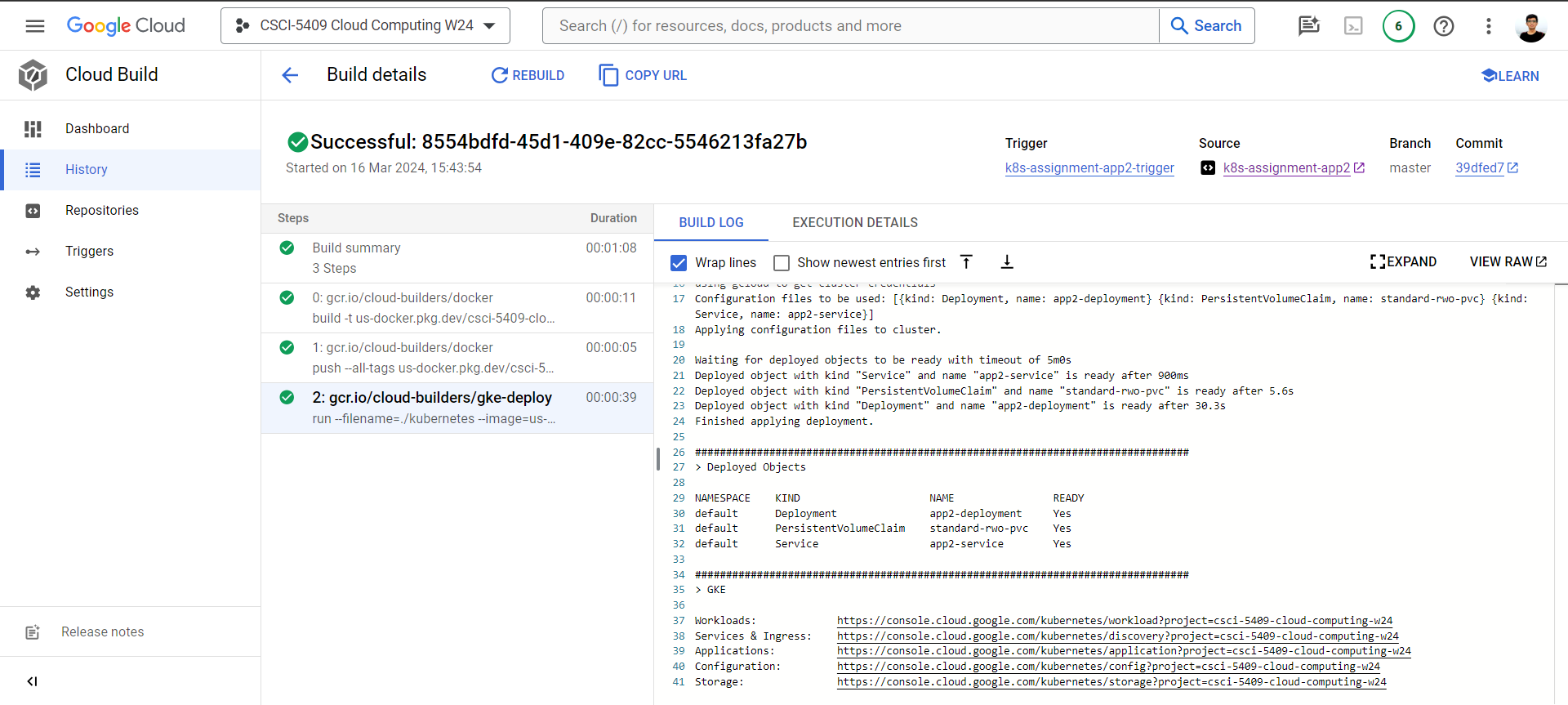Viewport: 1568px width, 705px height.
Task: Click the panel splitter handle beside the log
Action: pyautogui.click(x=657, y=459)
